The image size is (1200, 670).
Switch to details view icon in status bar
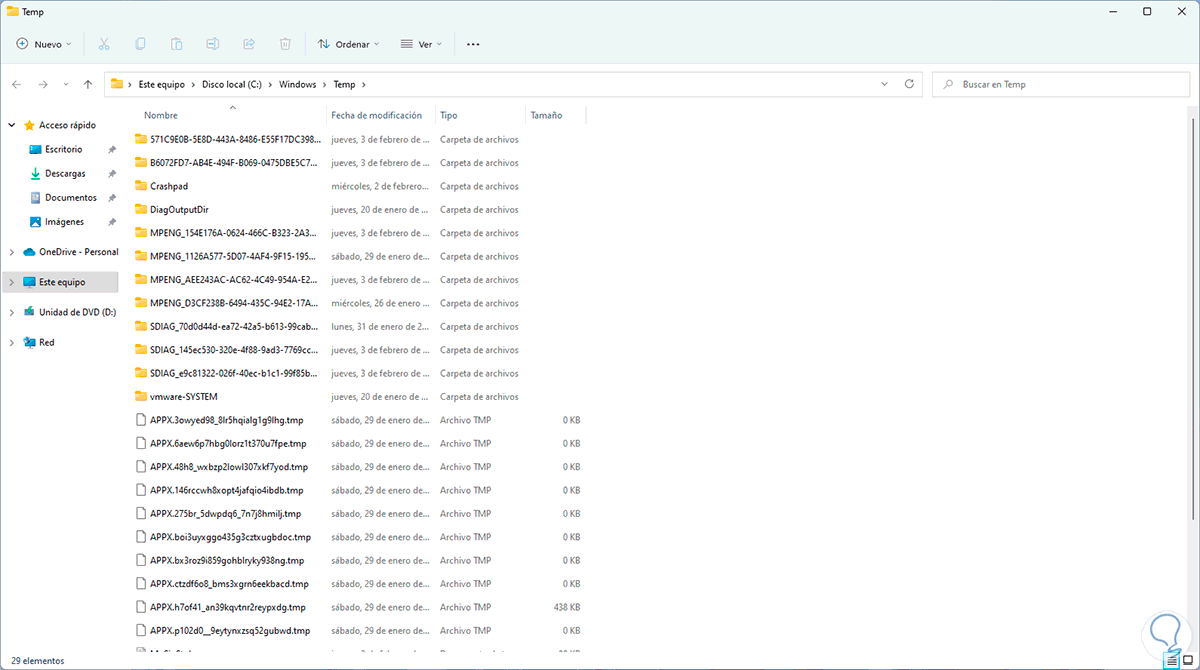(1171, 660)
